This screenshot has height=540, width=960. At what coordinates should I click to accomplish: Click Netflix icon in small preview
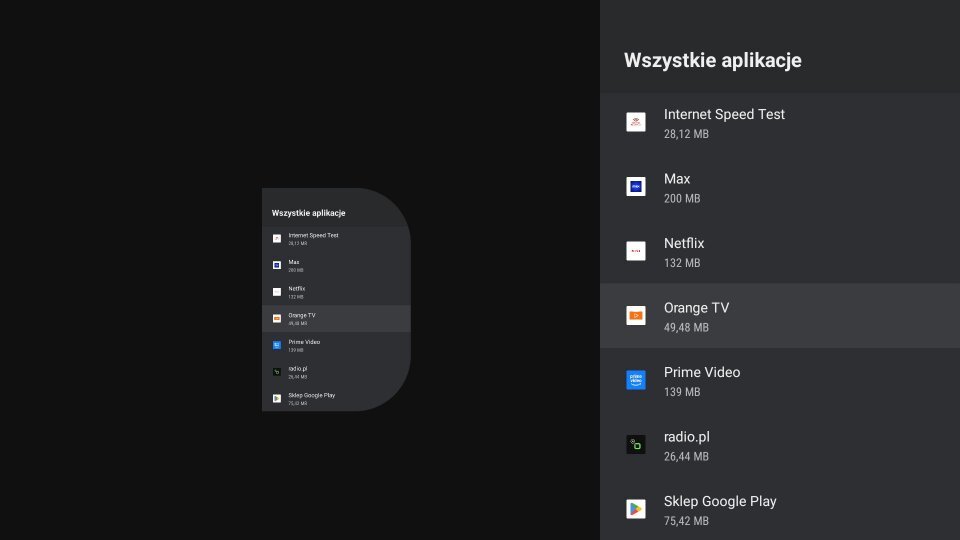click(277, 292)
